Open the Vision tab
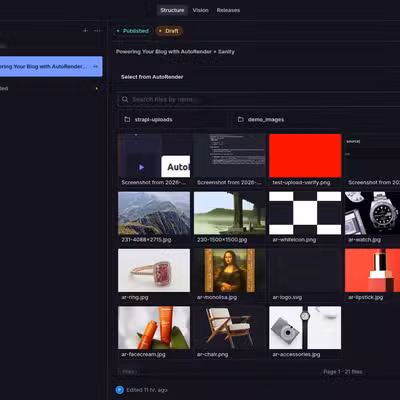 tap(201, 10)
